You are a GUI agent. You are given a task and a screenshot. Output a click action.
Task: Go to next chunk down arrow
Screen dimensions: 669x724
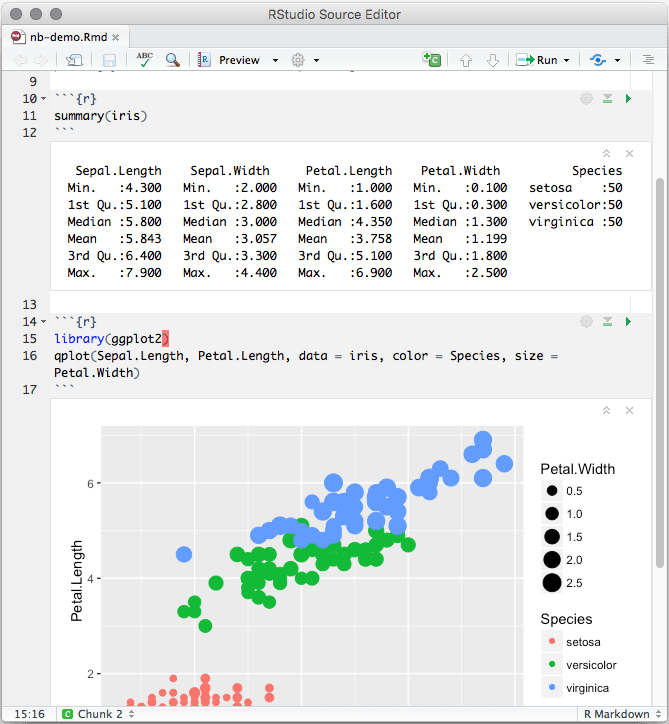click(x=493, y=60)
